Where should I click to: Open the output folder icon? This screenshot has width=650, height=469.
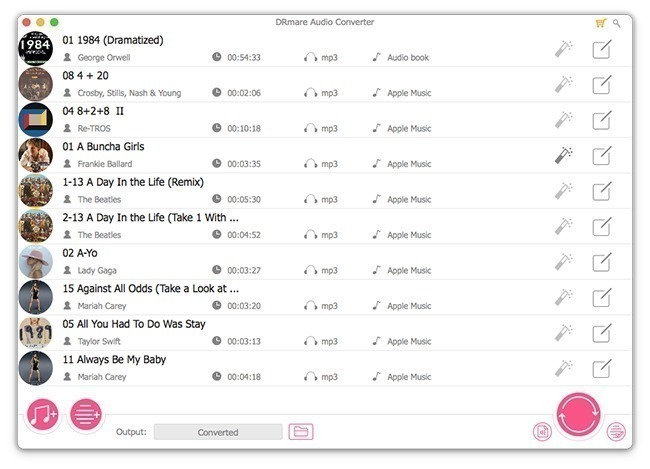coord(300,432)
